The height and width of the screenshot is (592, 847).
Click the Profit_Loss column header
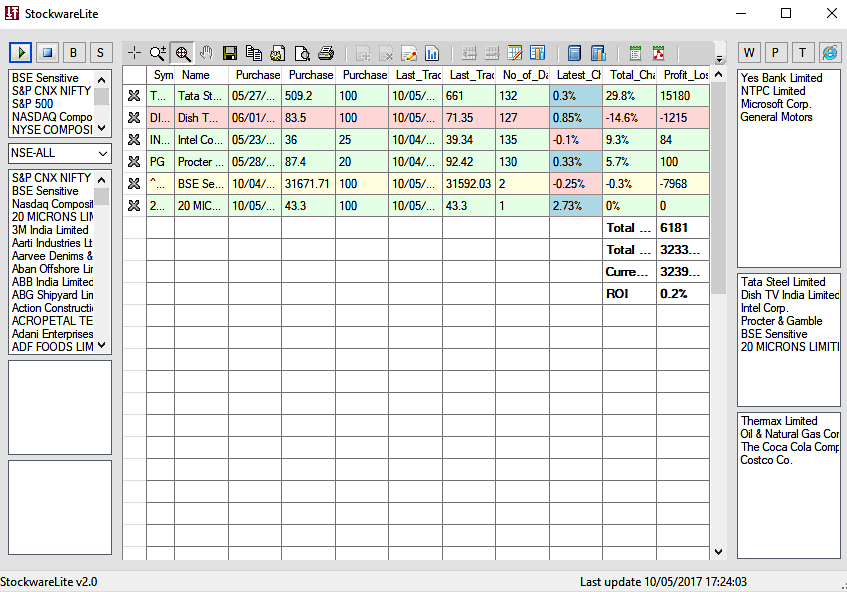(x=683, y=75)
